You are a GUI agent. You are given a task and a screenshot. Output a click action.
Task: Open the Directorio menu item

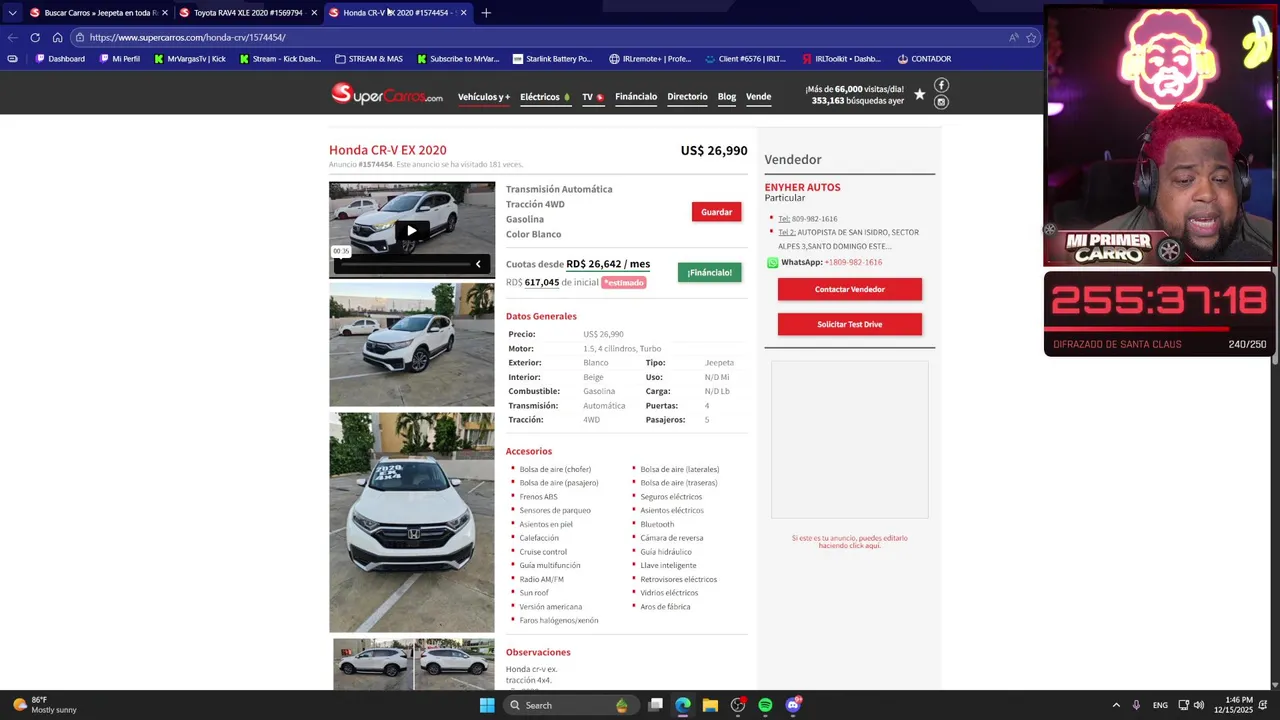[x=687, y=97]
